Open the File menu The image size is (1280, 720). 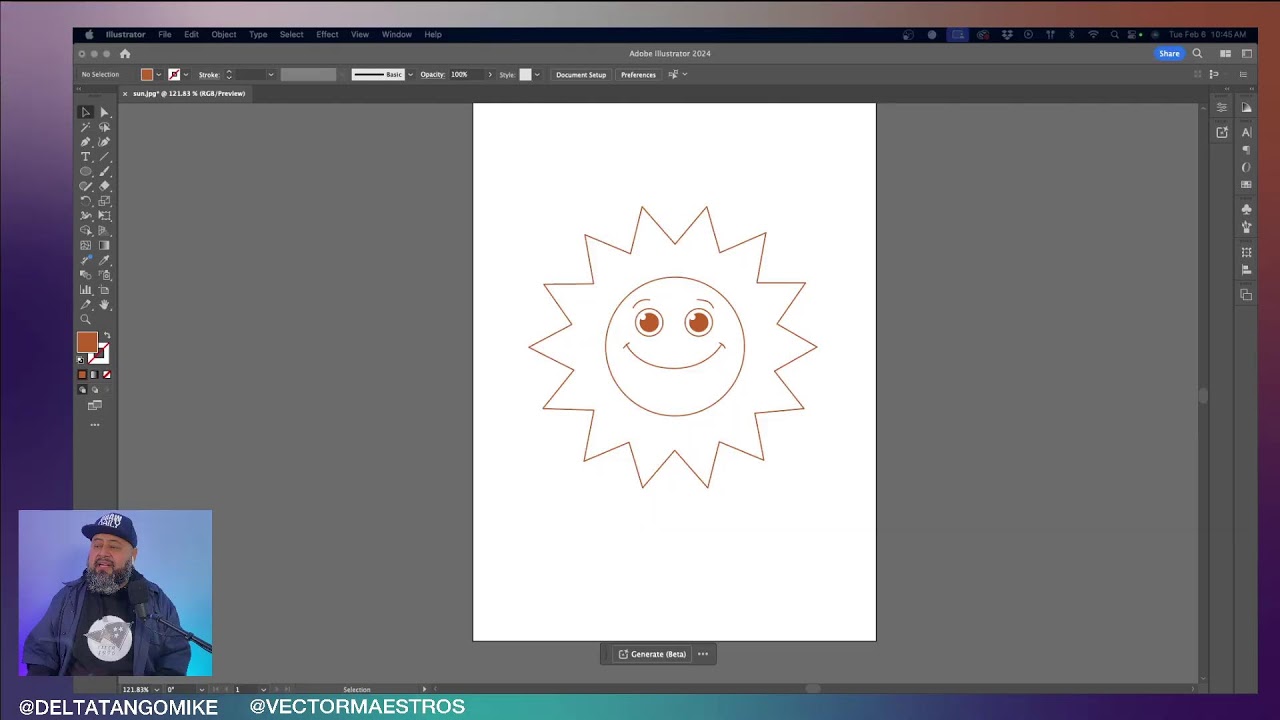165,34
